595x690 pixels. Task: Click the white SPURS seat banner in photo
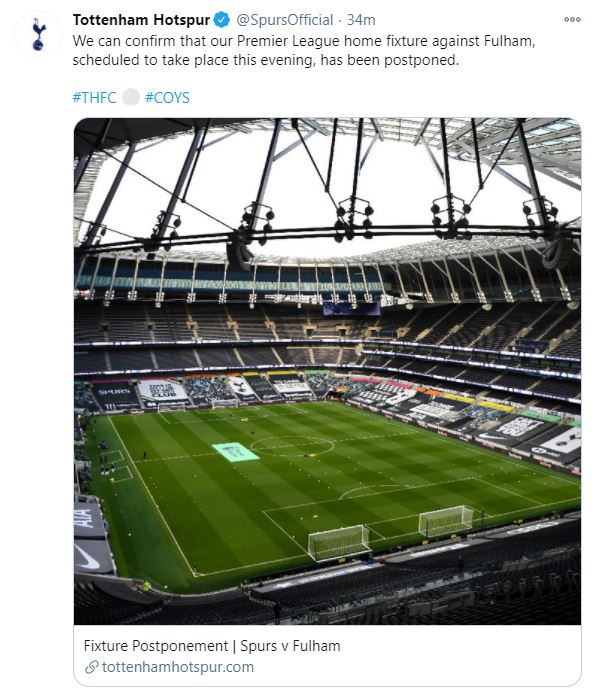click(162, 390)
